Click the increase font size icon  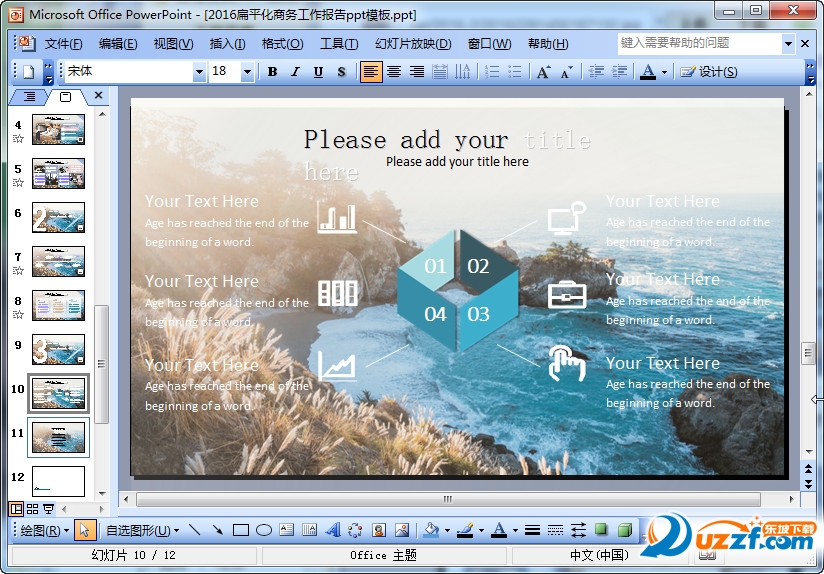point(543,72)
